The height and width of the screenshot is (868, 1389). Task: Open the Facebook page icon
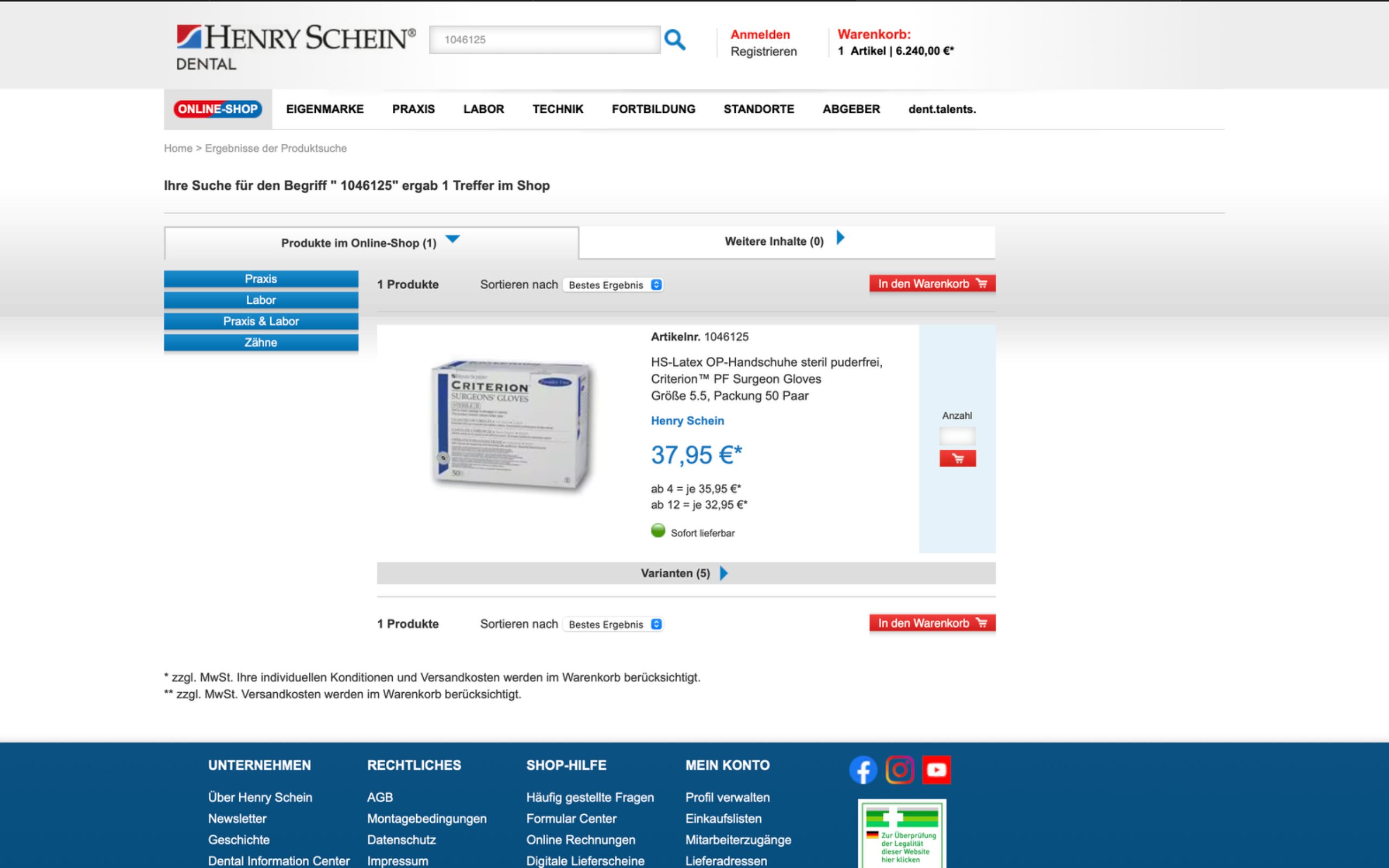(863, 770)
